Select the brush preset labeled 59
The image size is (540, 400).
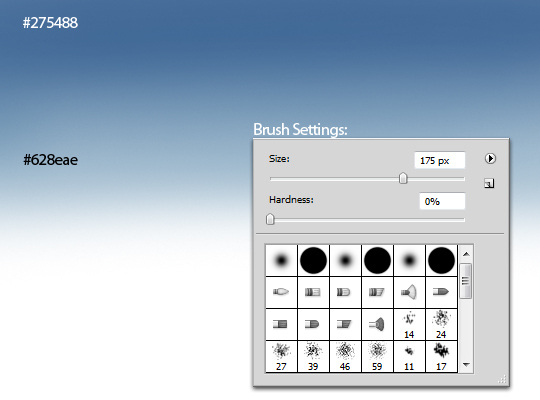(x=377, y=356)
